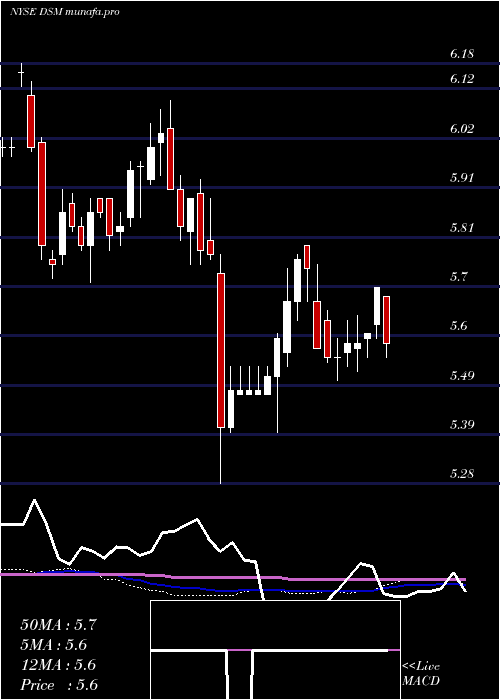Click the 5.39 price axis label
Screen dimensions: 500x700
pos(461,424)
